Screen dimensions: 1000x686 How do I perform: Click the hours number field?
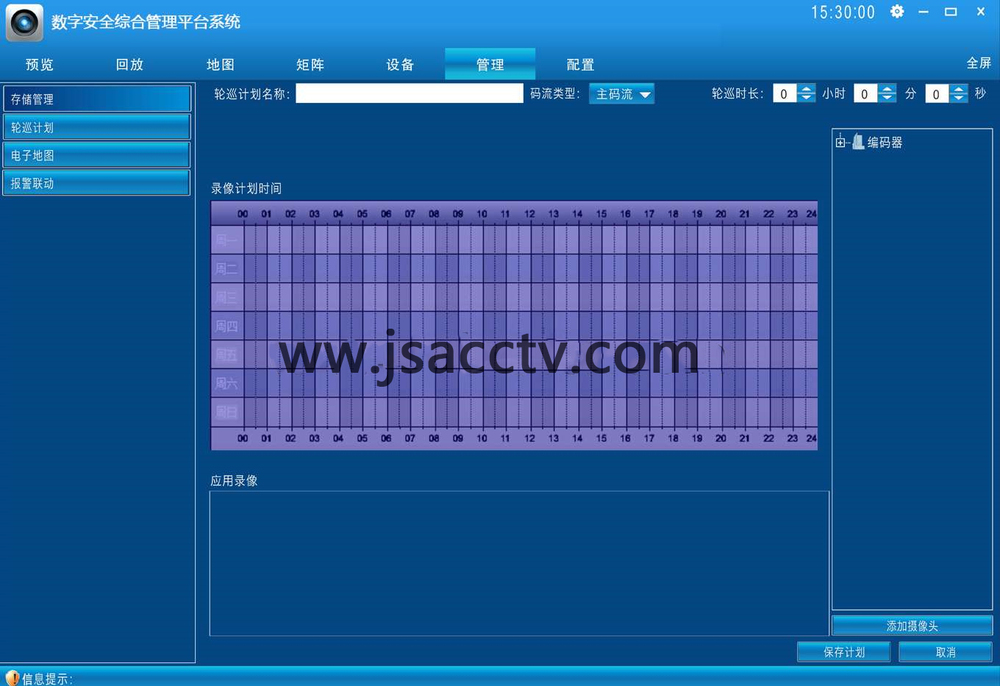(x=785, y=94)
